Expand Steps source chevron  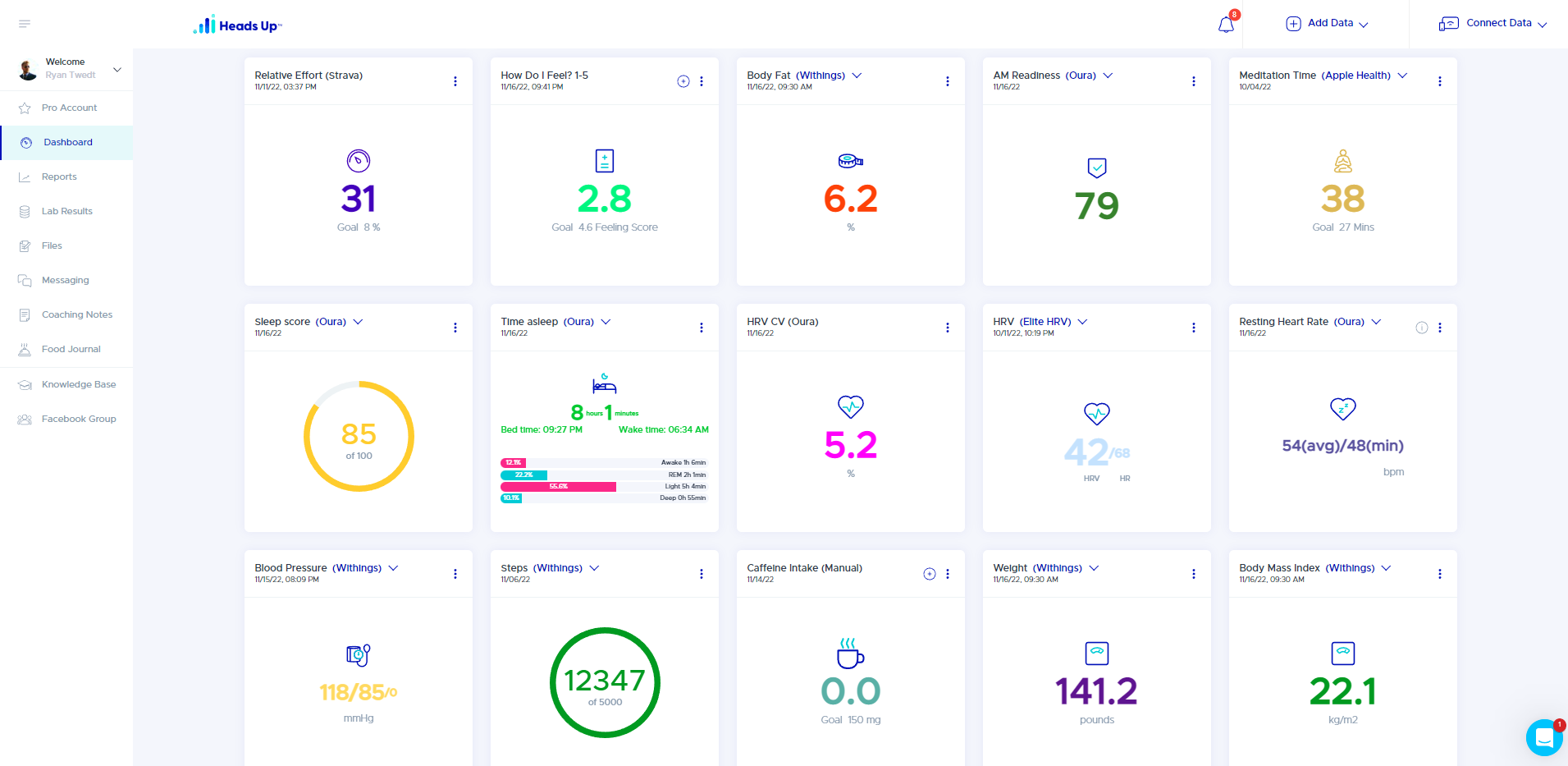pyautogui.click(x=594, y=568)
